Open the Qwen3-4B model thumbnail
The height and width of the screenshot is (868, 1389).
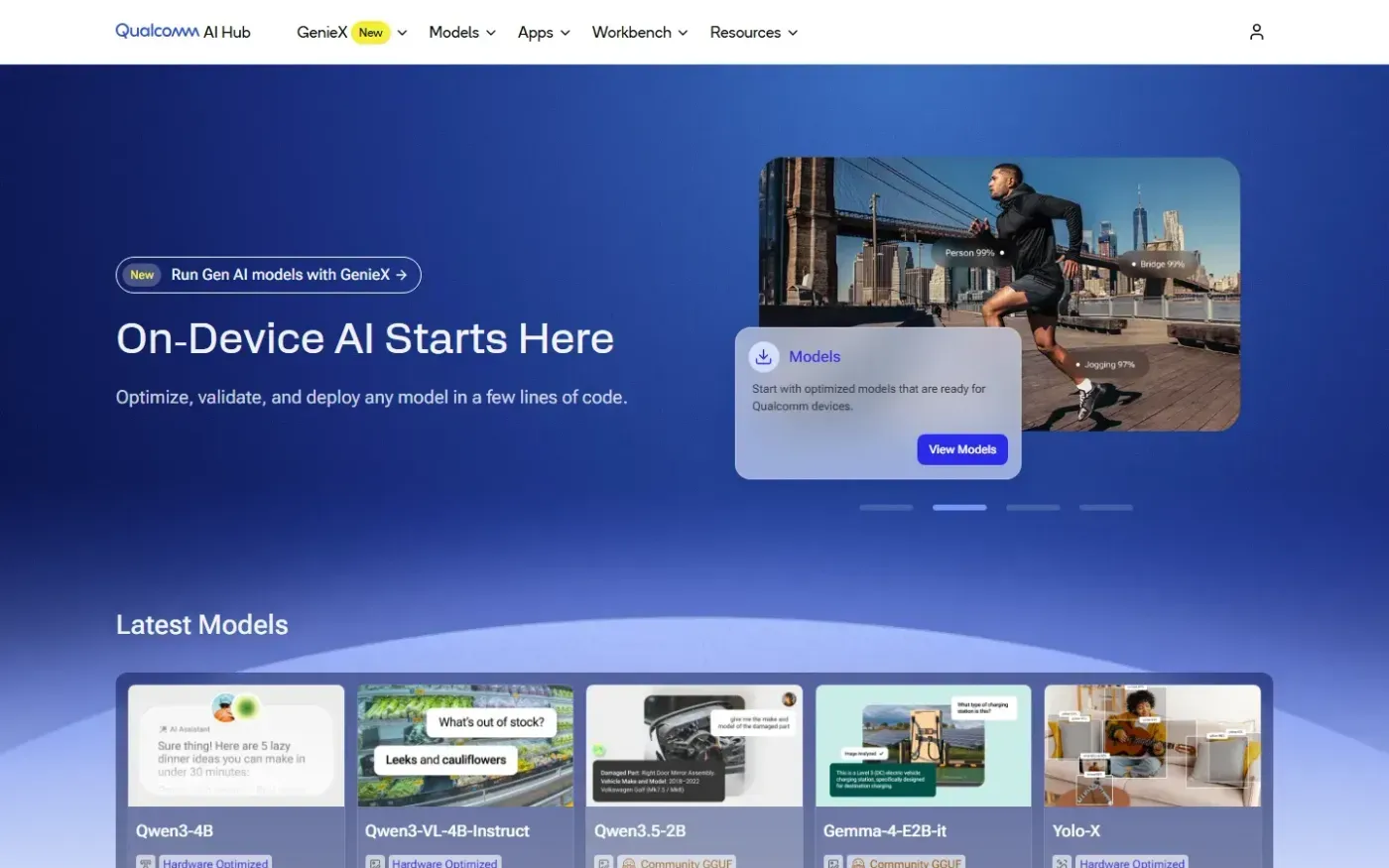point(236,745)
